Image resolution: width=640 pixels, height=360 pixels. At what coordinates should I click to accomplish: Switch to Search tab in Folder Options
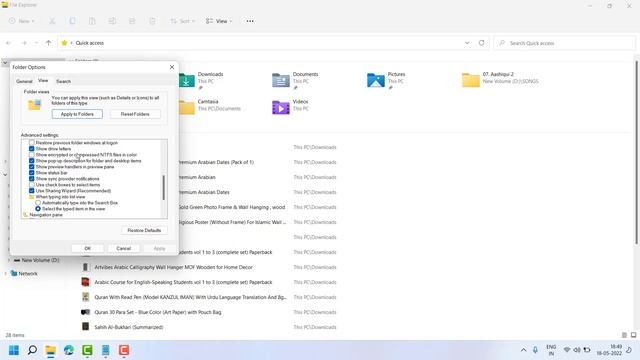click(63, 81)
